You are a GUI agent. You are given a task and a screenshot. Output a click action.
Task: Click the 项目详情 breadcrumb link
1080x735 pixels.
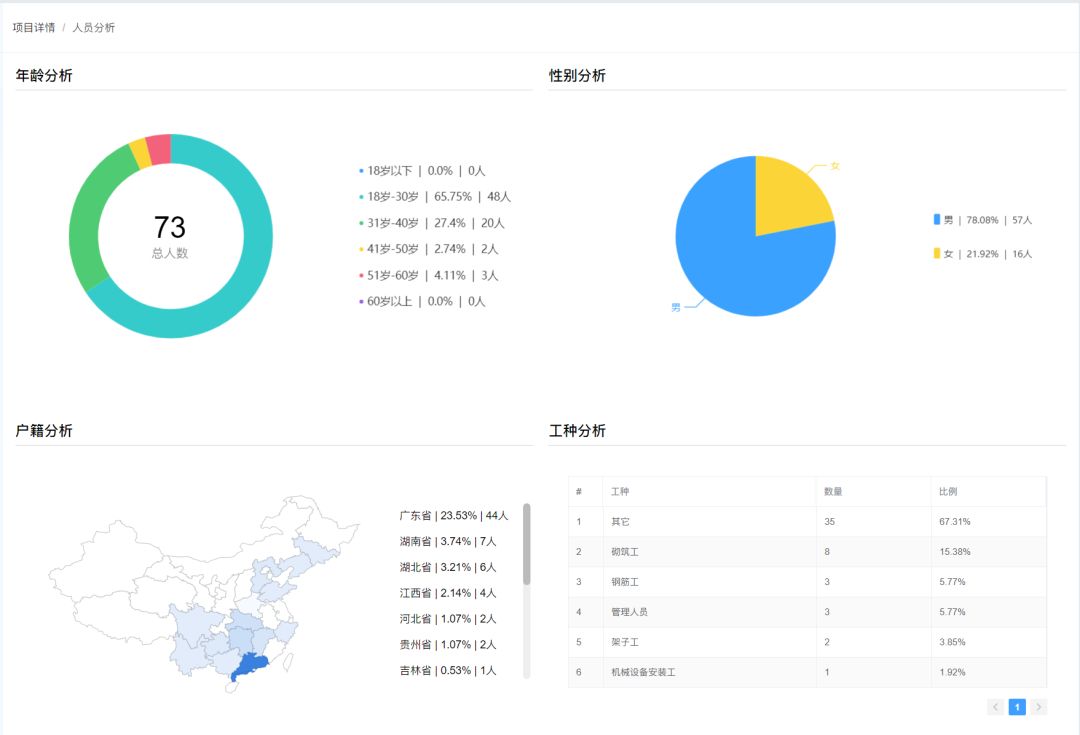coord(33,28)
